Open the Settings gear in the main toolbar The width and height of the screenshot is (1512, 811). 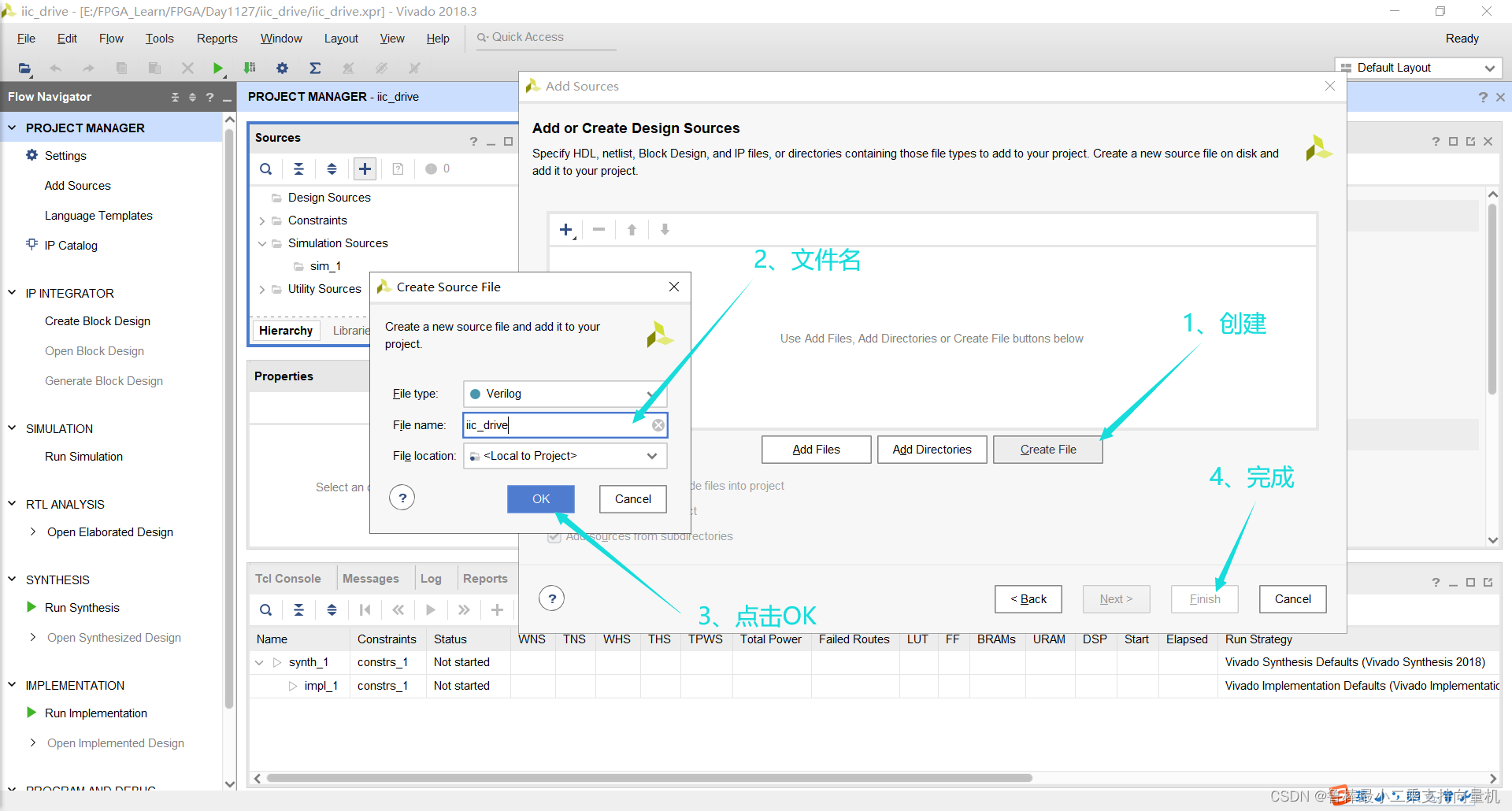(282, 69)
